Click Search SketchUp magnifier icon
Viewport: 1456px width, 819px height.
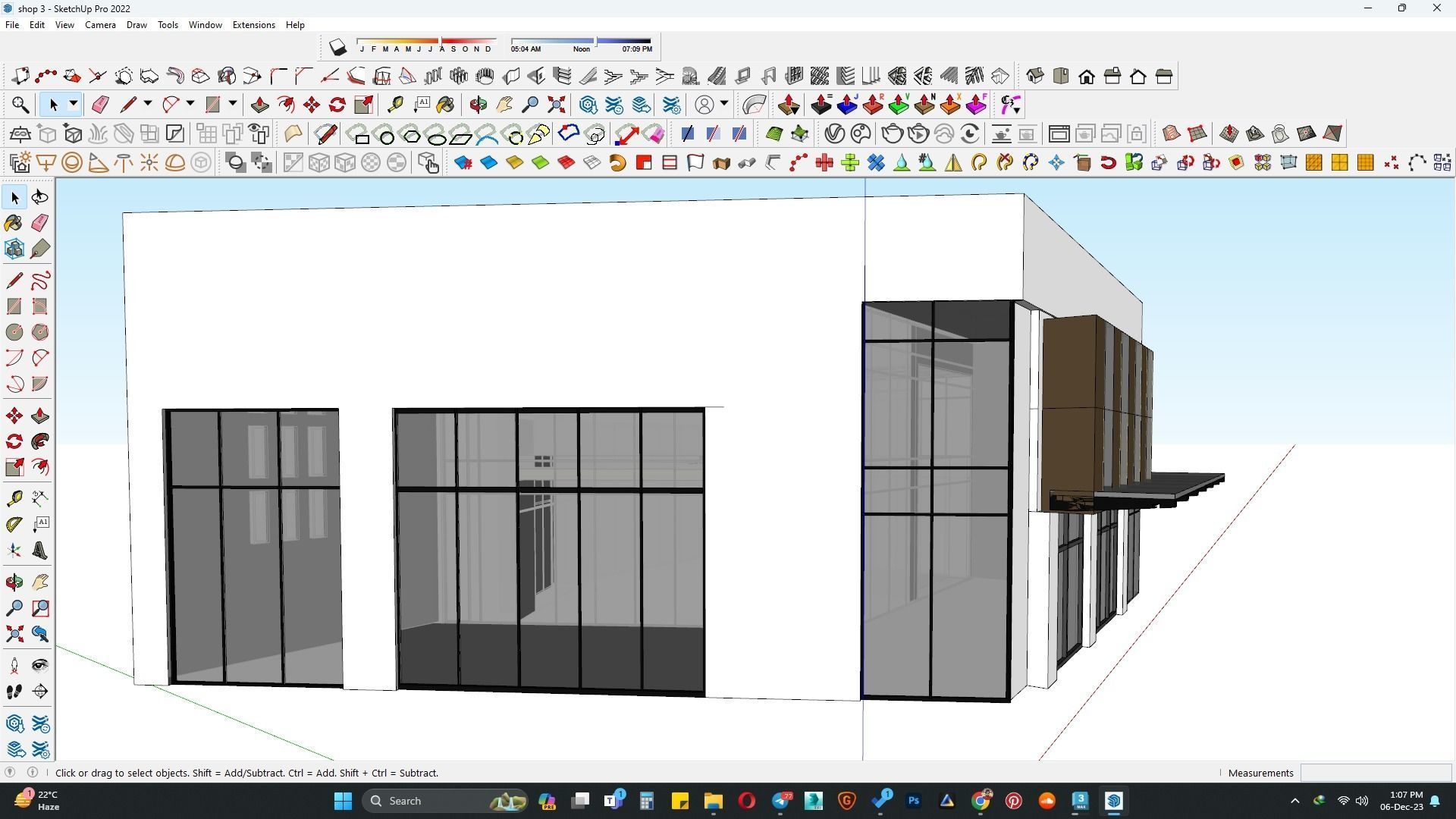pyautogui.click(x=20, y=104)
